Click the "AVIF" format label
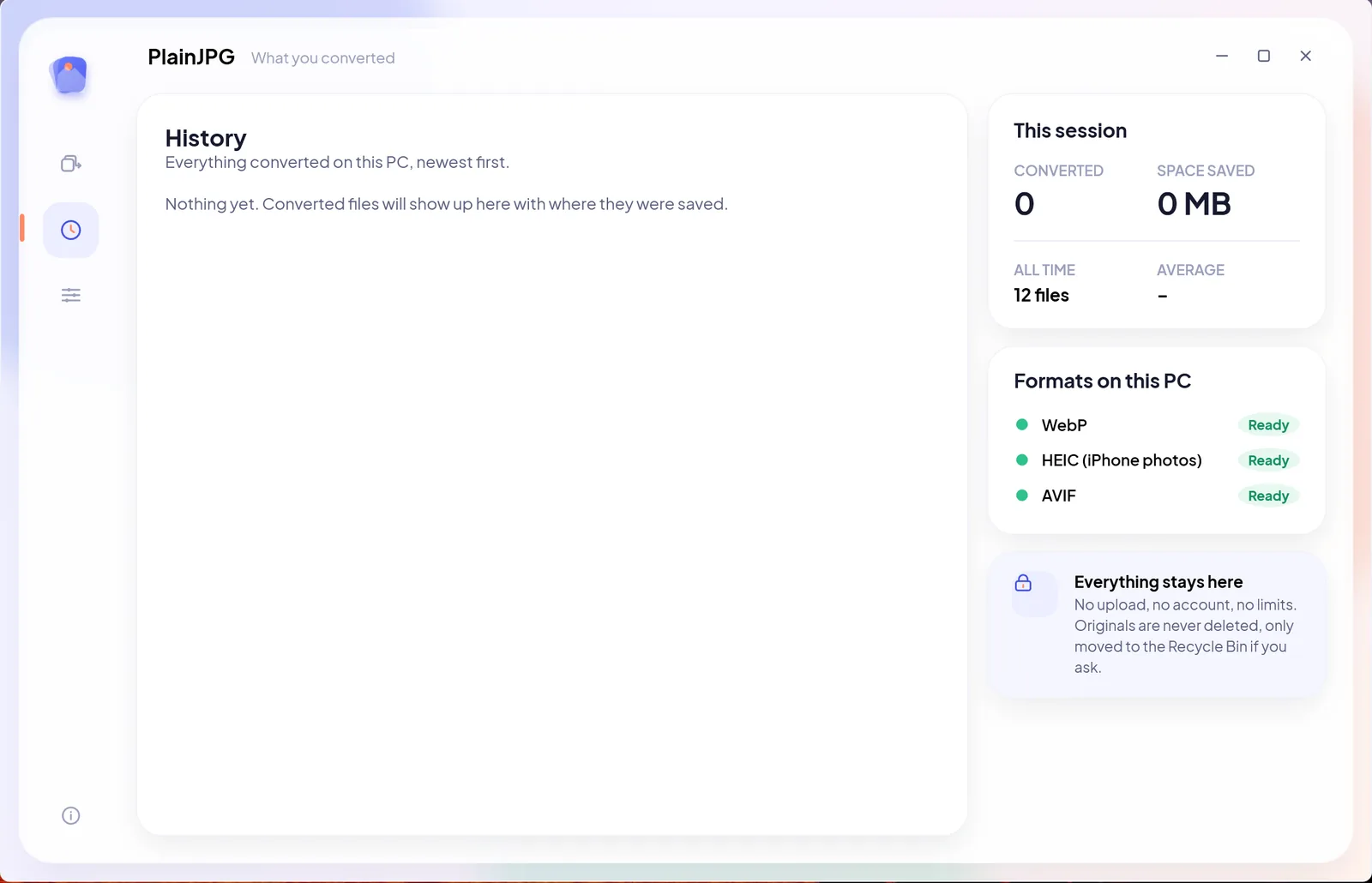1372x883 pixels. 1059,496
